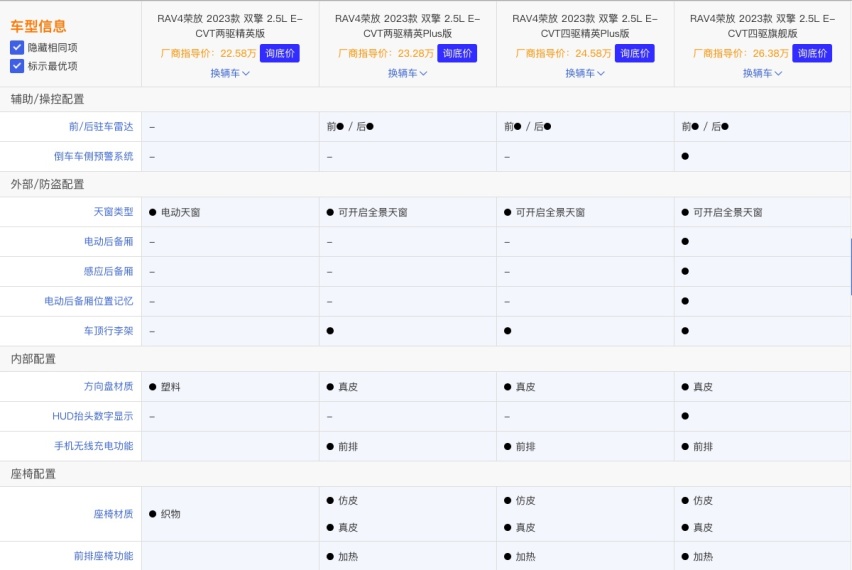Click the 织物 seat material cell

coord(171,514)
